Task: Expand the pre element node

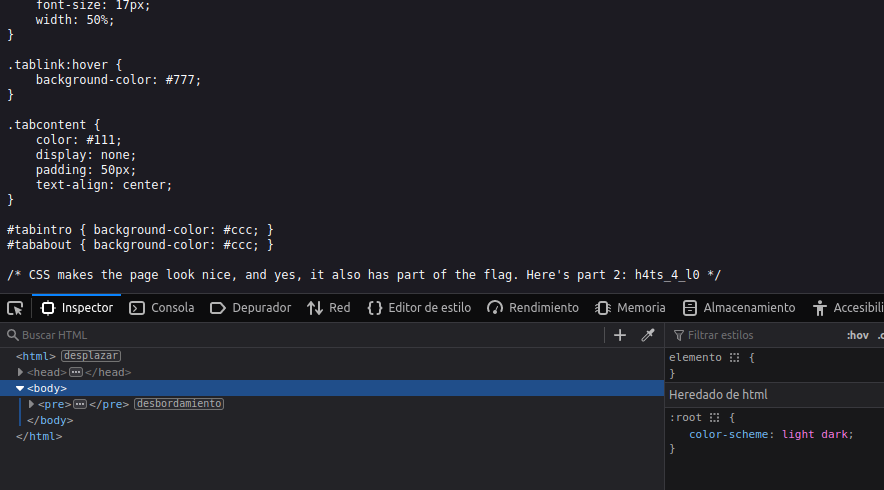Action: pyautogui.click(x=32, y=404)
